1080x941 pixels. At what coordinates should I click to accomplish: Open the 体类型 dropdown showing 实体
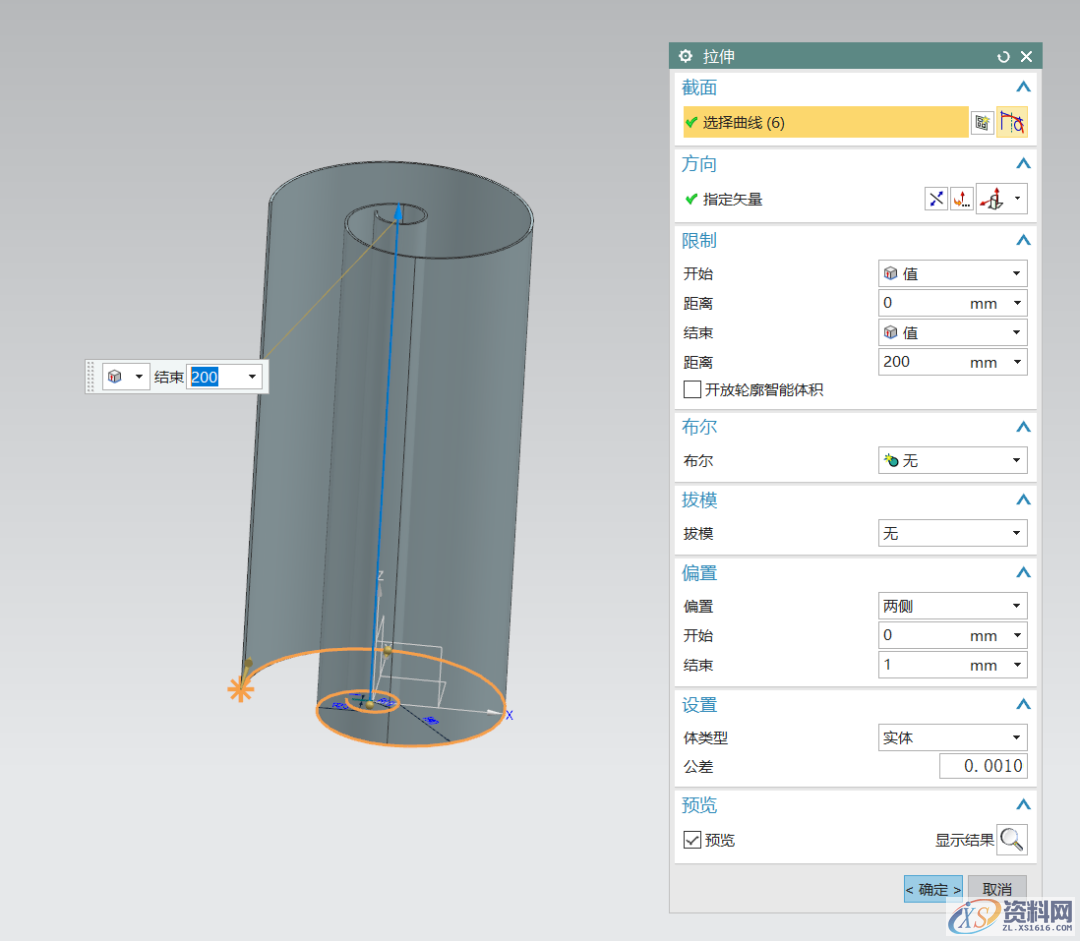tap(952, 738)
